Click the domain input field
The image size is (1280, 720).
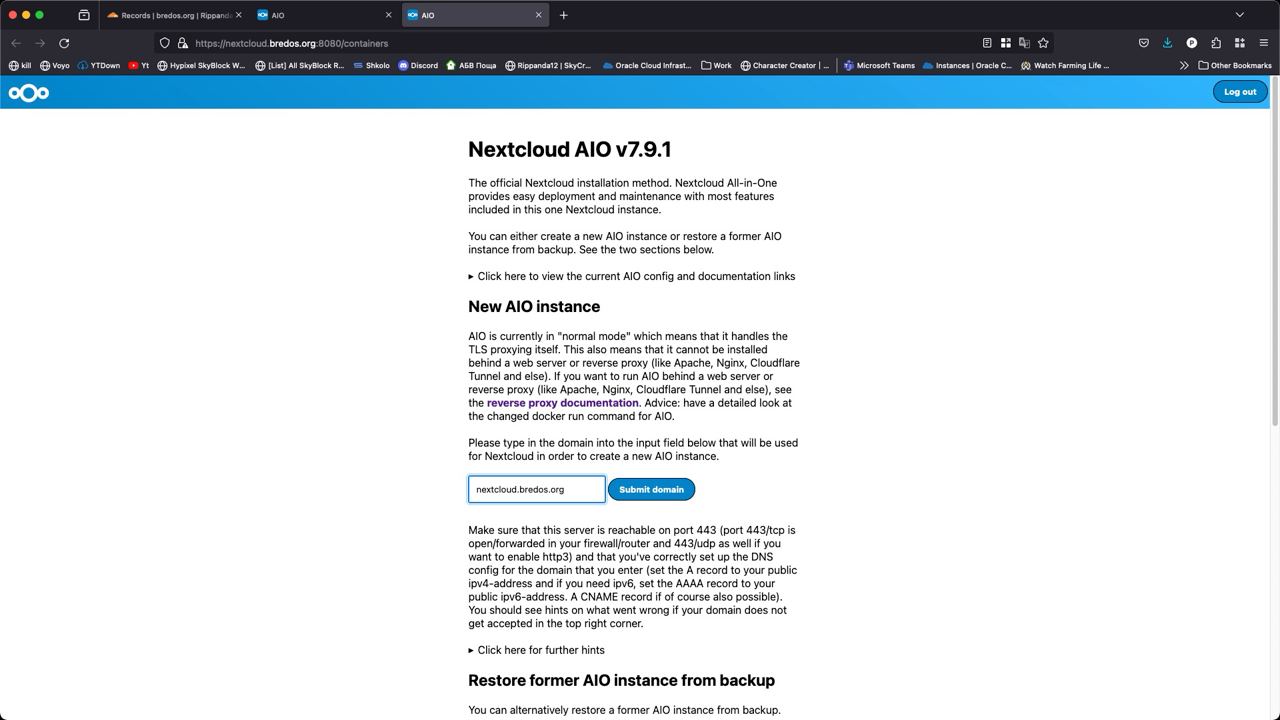click(537, 490)
